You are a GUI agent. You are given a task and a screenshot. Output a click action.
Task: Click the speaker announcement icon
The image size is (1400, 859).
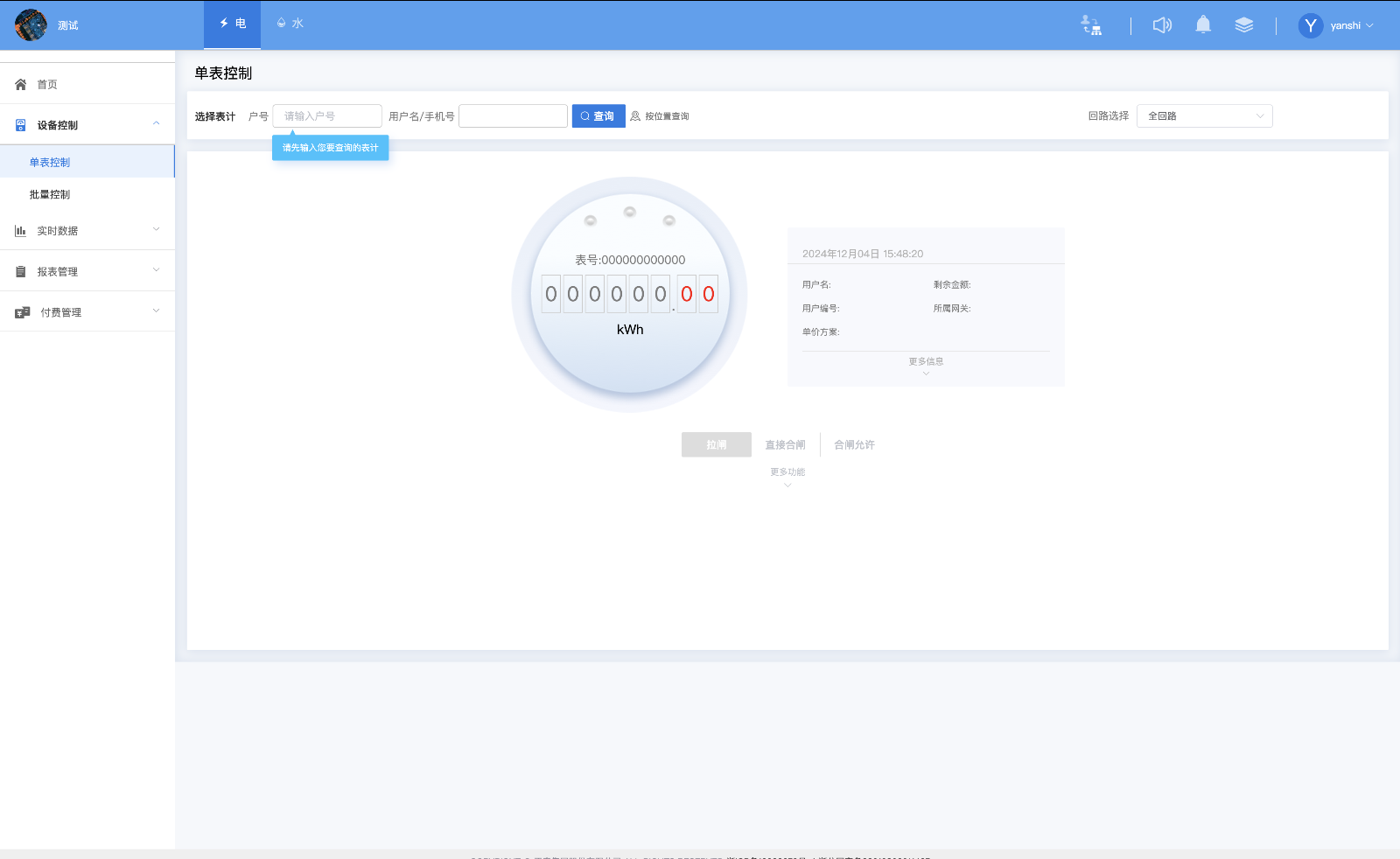1162,25
